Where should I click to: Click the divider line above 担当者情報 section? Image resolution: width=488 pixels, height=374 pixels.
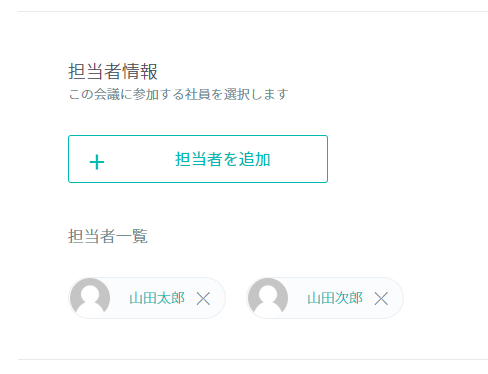coord(253,11)
